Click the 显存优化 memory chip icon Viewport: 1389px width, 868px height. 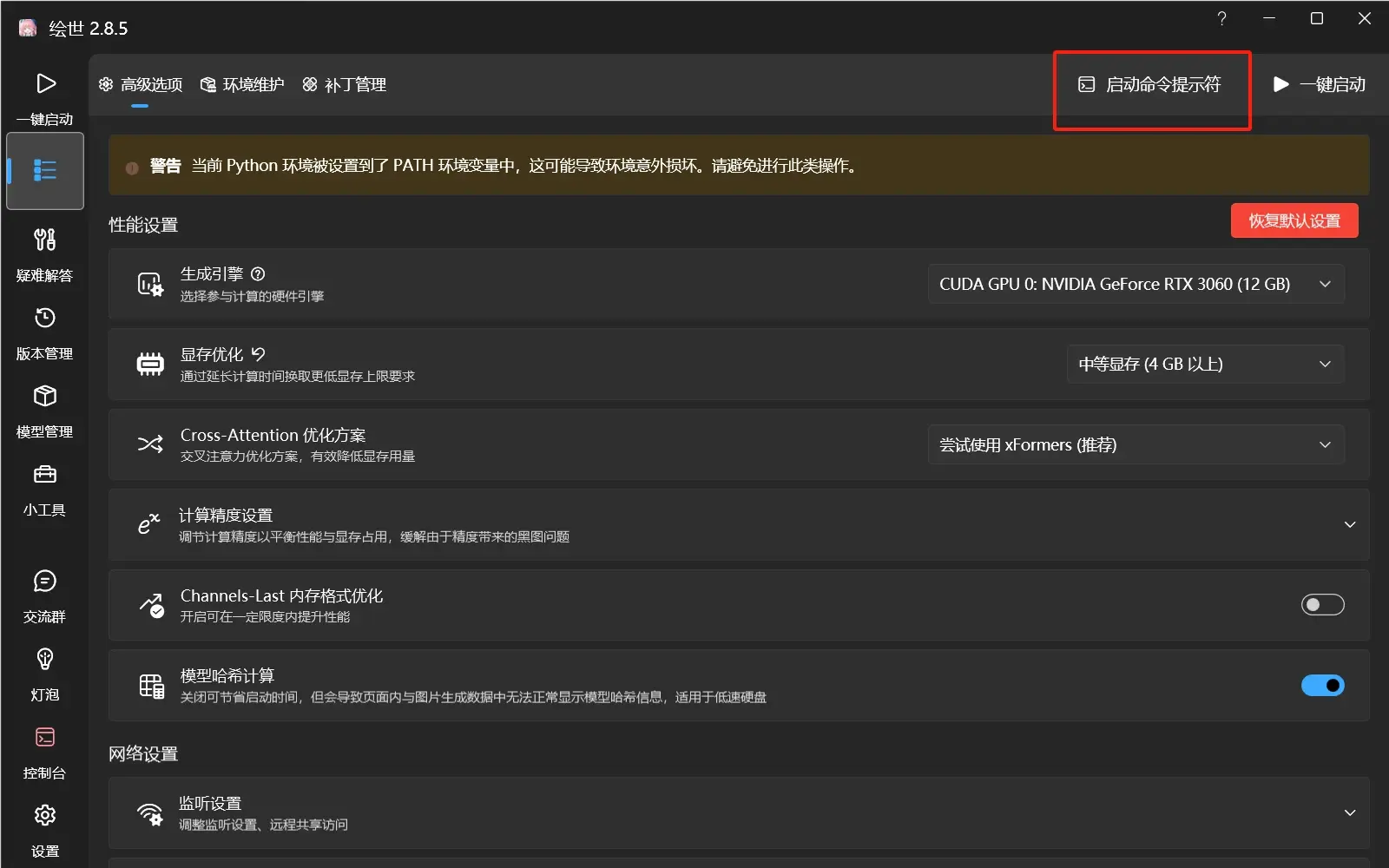pos(150,365)
